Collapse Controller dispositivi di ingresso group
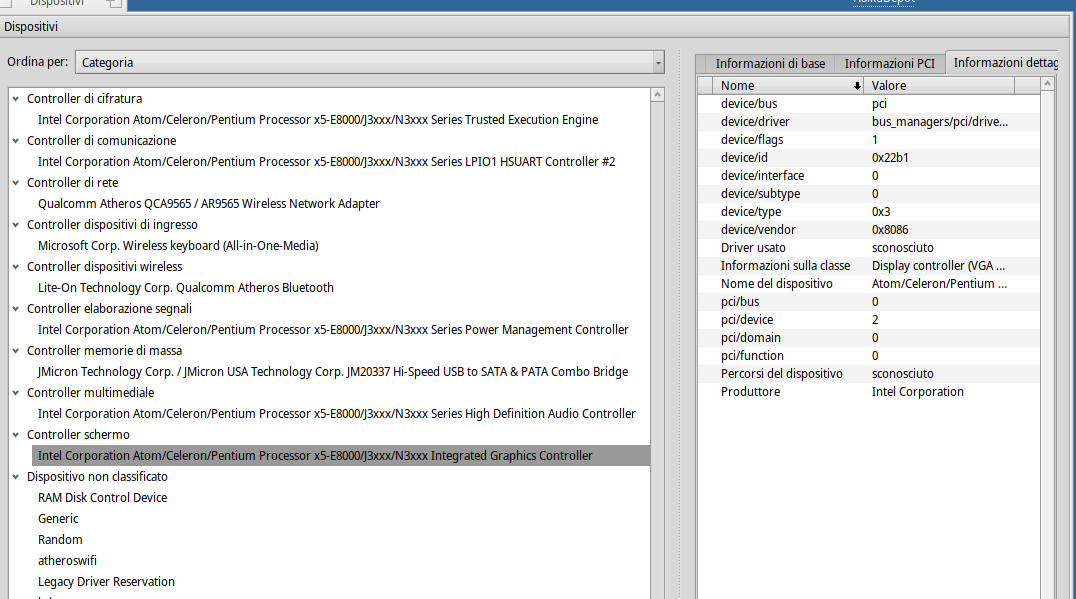This screenshot has width=1076, height=599. click(16, 224)
